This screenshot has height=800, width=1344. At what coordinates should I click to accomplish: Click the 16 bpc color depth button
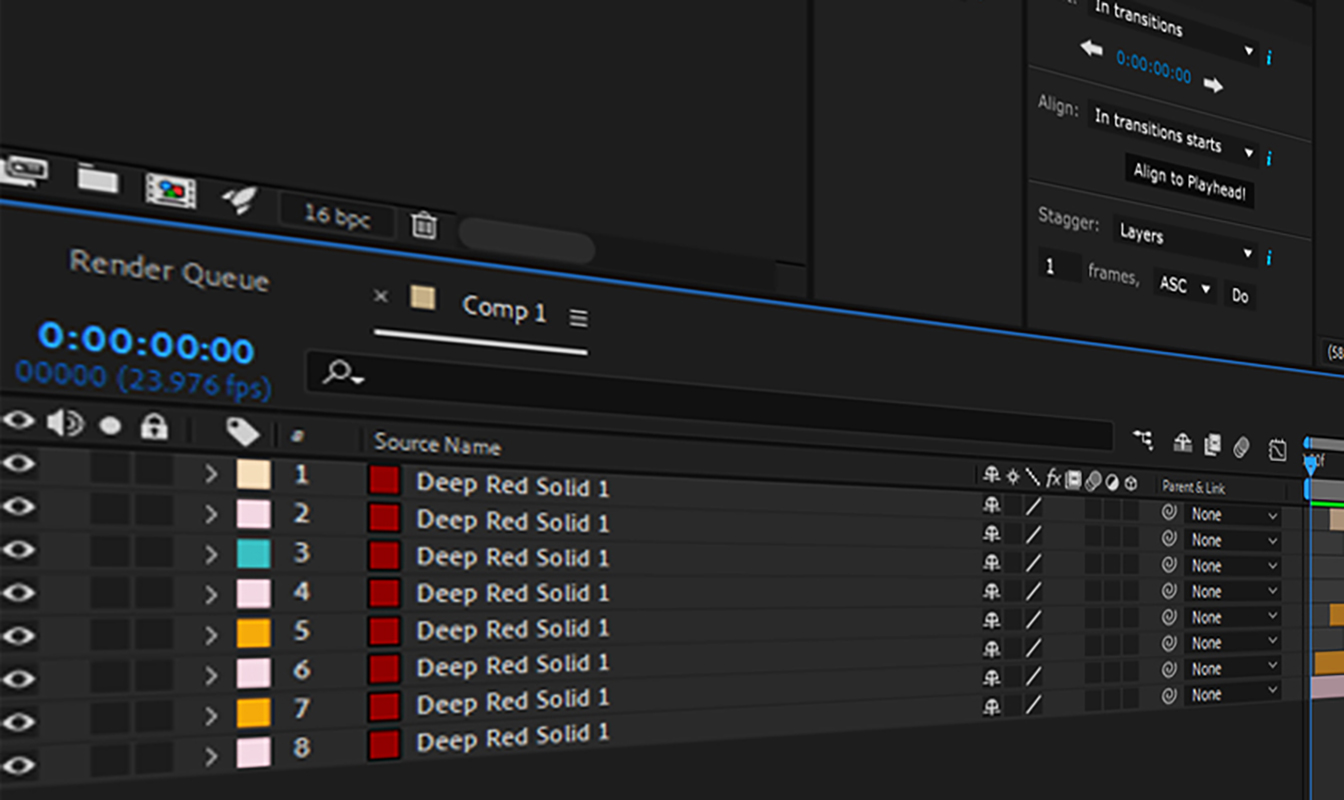[338, 215]
